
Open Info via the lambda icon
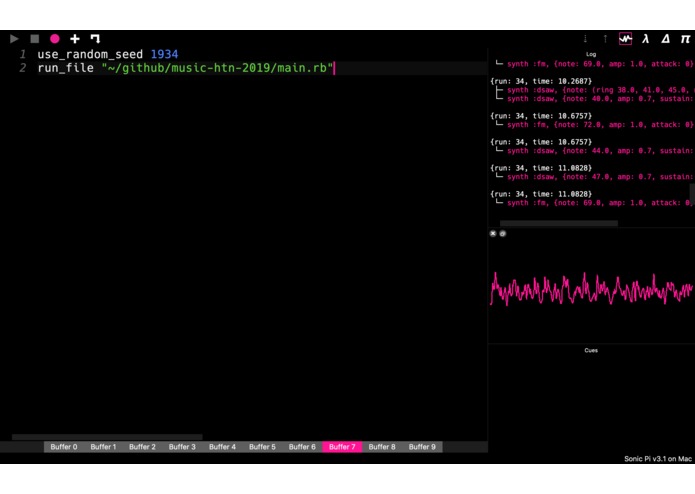point(646,39)
